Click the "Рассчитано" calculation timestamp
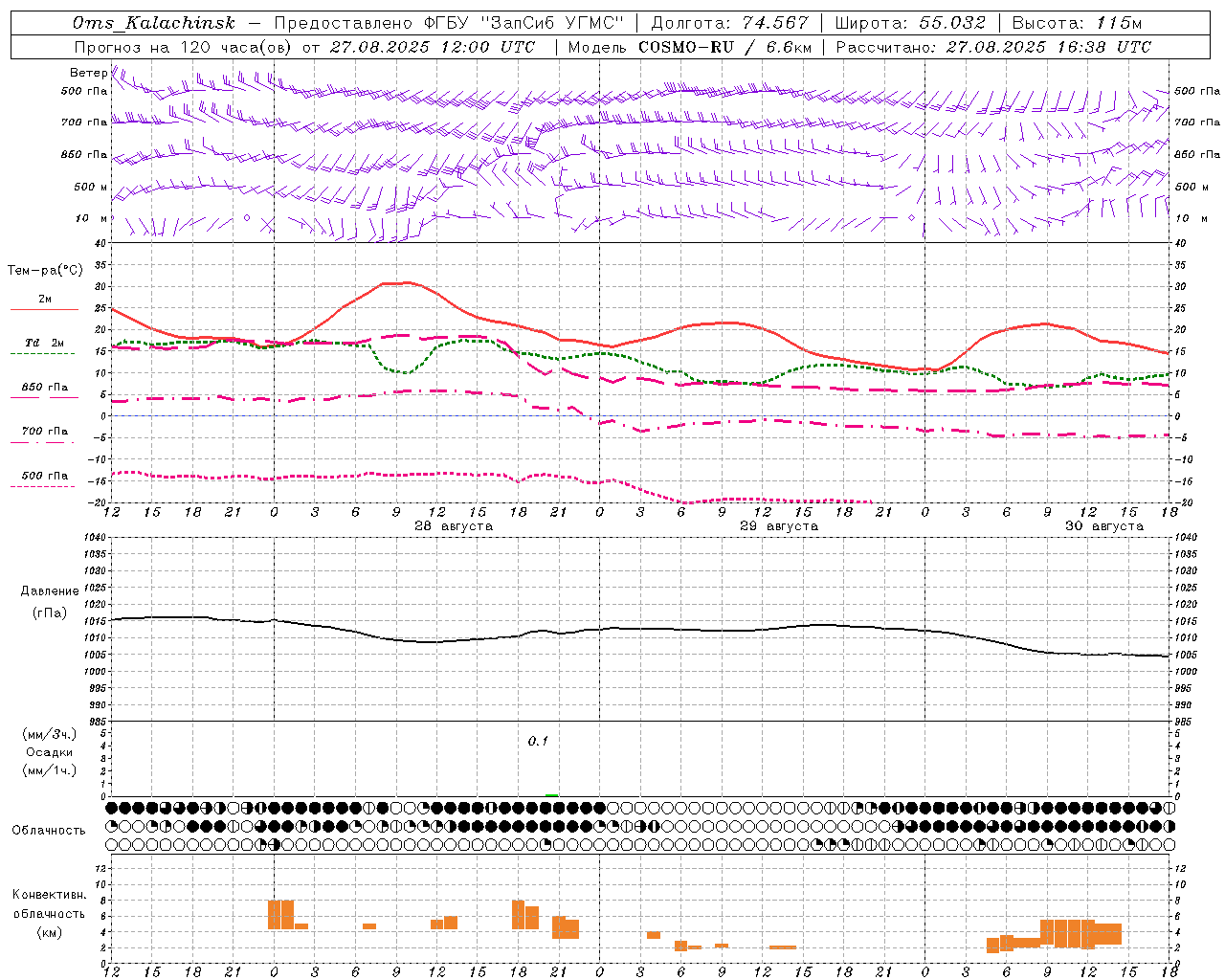This screenshot has width=1225, height=980. point(993,47)
